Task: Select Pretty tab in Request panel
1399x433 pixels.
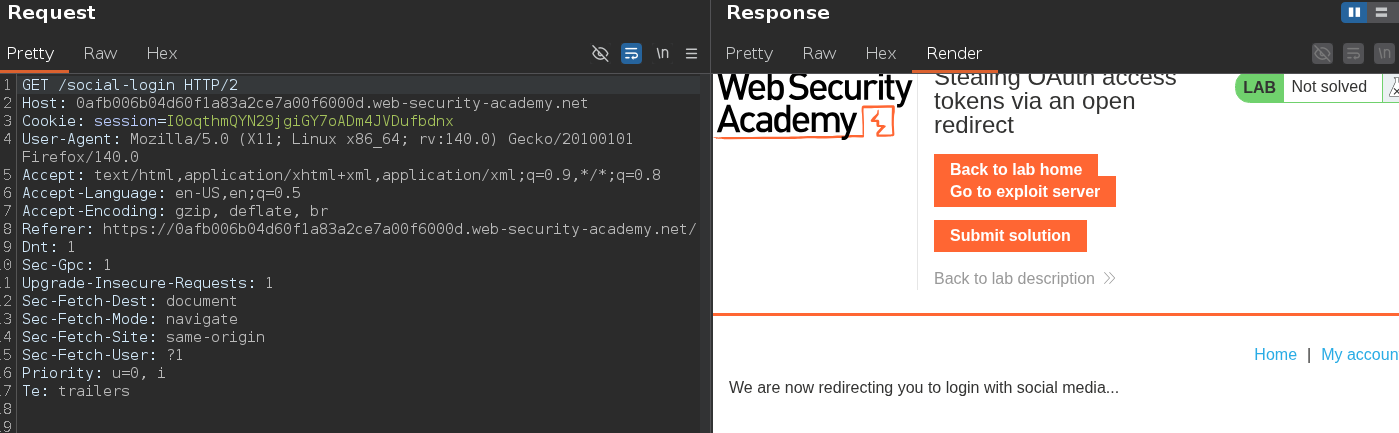Action: click(x=30, y=53)
